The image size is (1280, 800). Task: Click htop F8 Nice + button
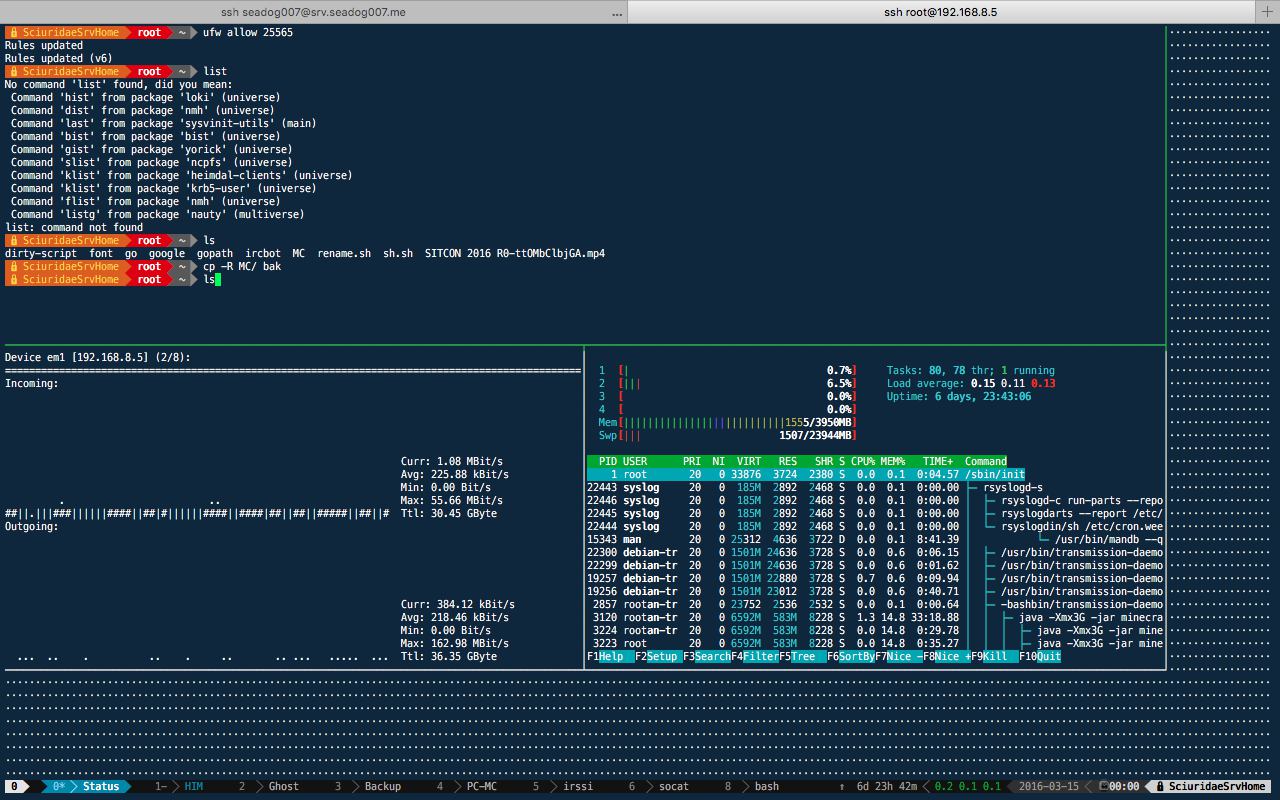tap(947, 657)
